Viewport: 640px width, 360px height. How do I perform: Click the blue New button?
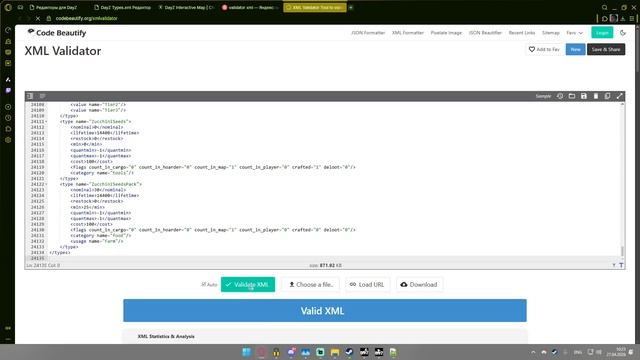(x=576, y=49)
